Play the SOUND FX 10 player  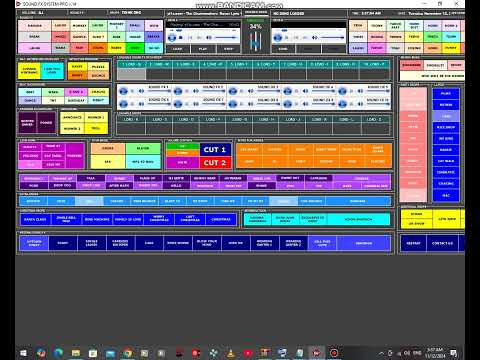coord(342,104)
